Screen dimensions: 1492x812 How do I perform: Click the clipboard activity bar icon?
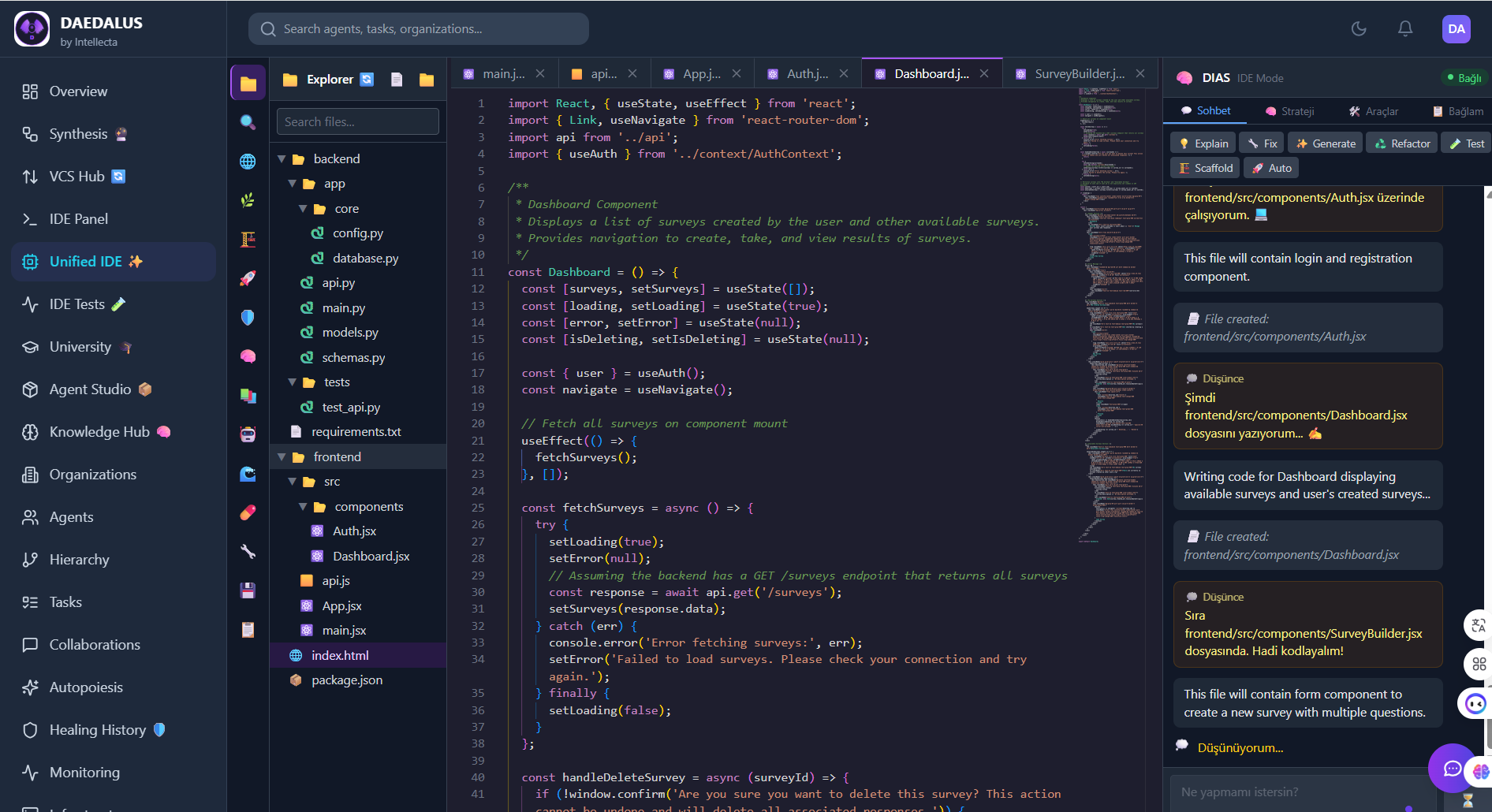[x=248, y=630]
